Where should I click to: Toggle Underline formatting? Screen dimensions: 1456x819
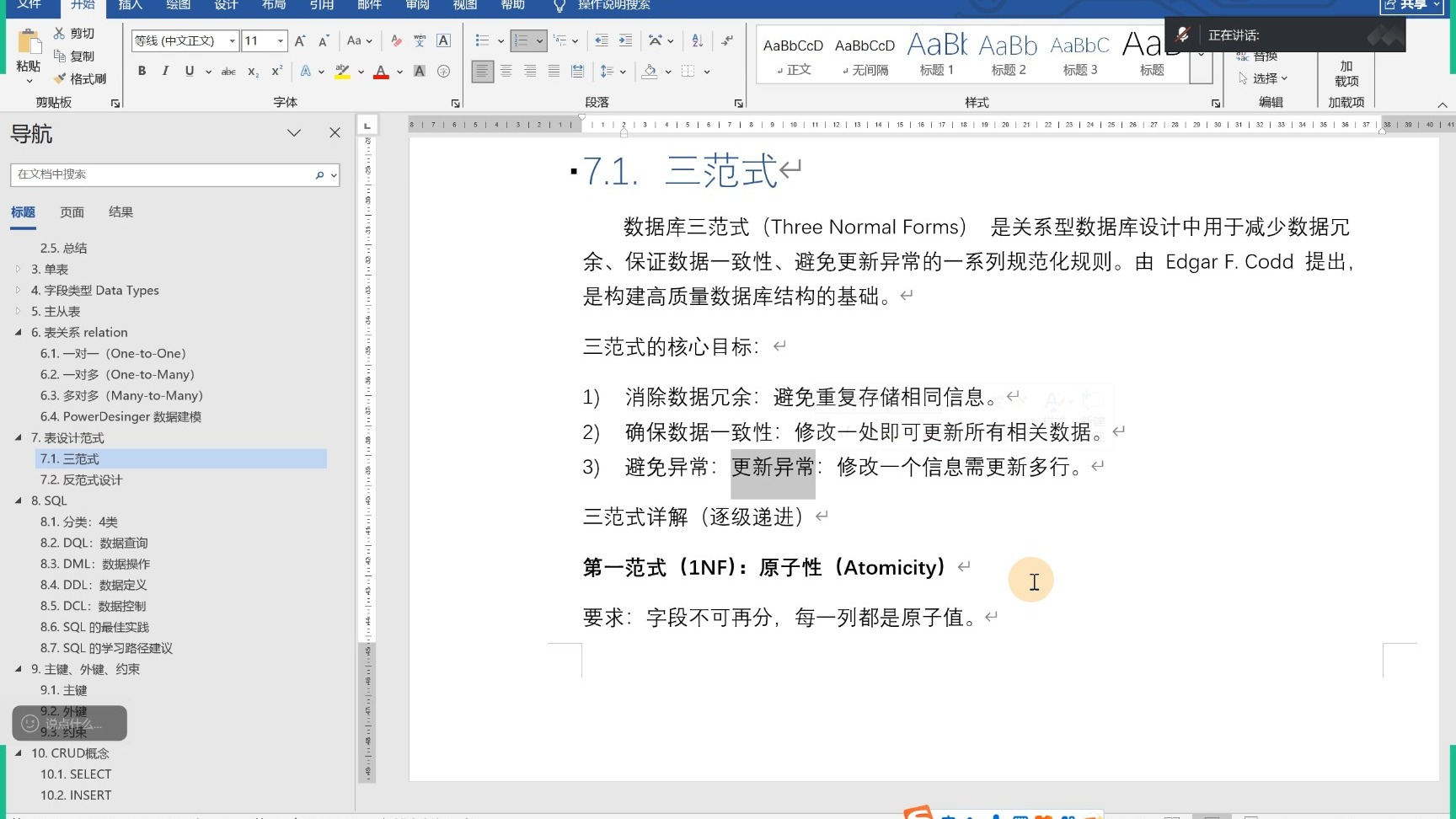tap(190, 72)
